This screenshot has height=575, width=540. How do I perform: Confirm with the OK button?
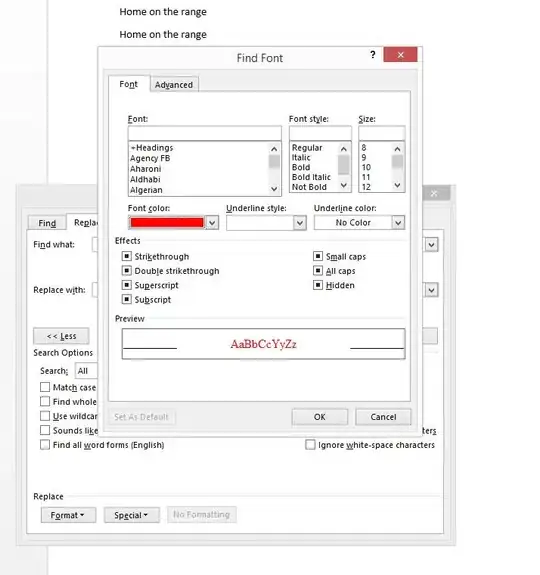(x=320, y=417)
